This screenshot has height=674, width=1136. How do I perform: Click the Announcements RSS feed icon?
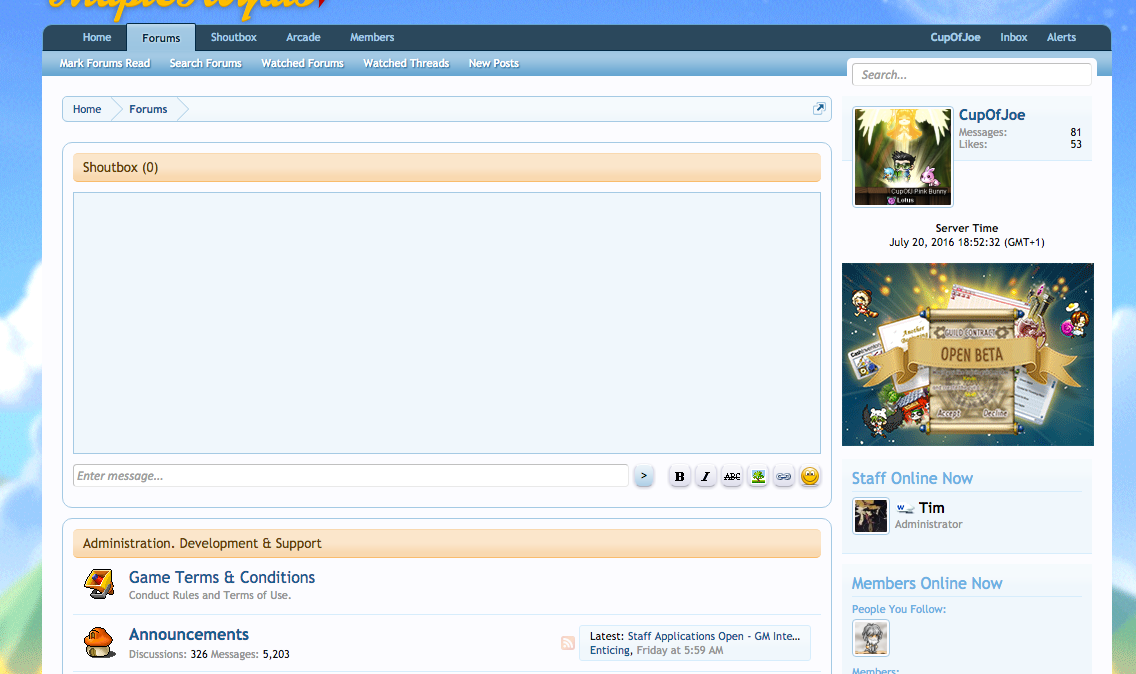[x=568, y=643]
